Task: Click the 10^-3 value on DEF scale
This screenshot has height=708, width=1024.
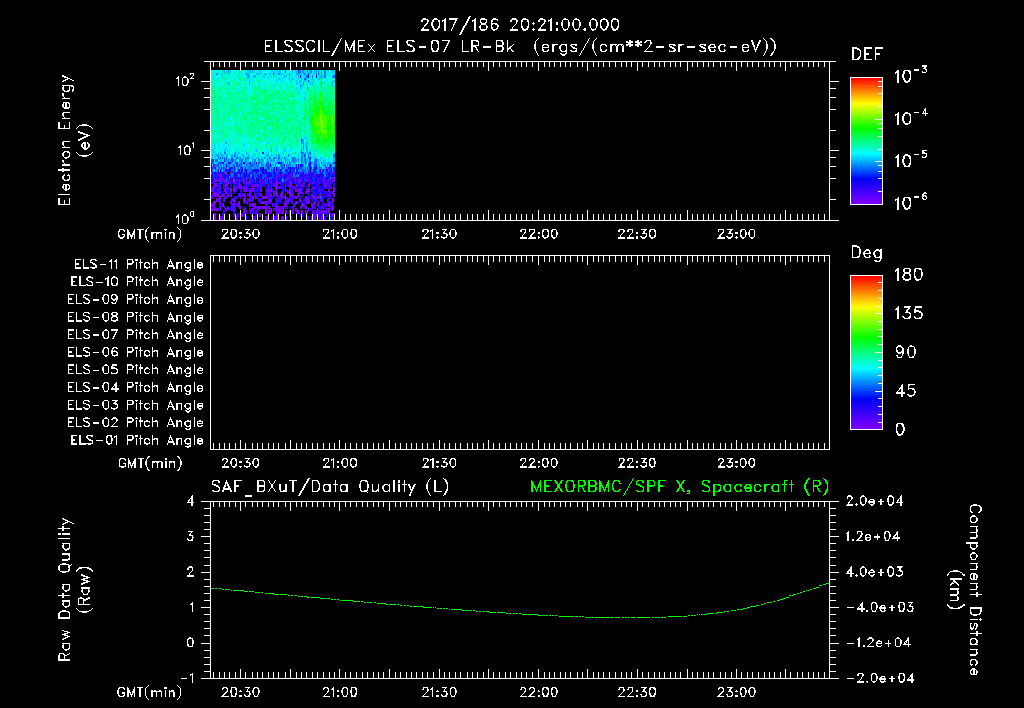Action: click(x=910, y=75)
